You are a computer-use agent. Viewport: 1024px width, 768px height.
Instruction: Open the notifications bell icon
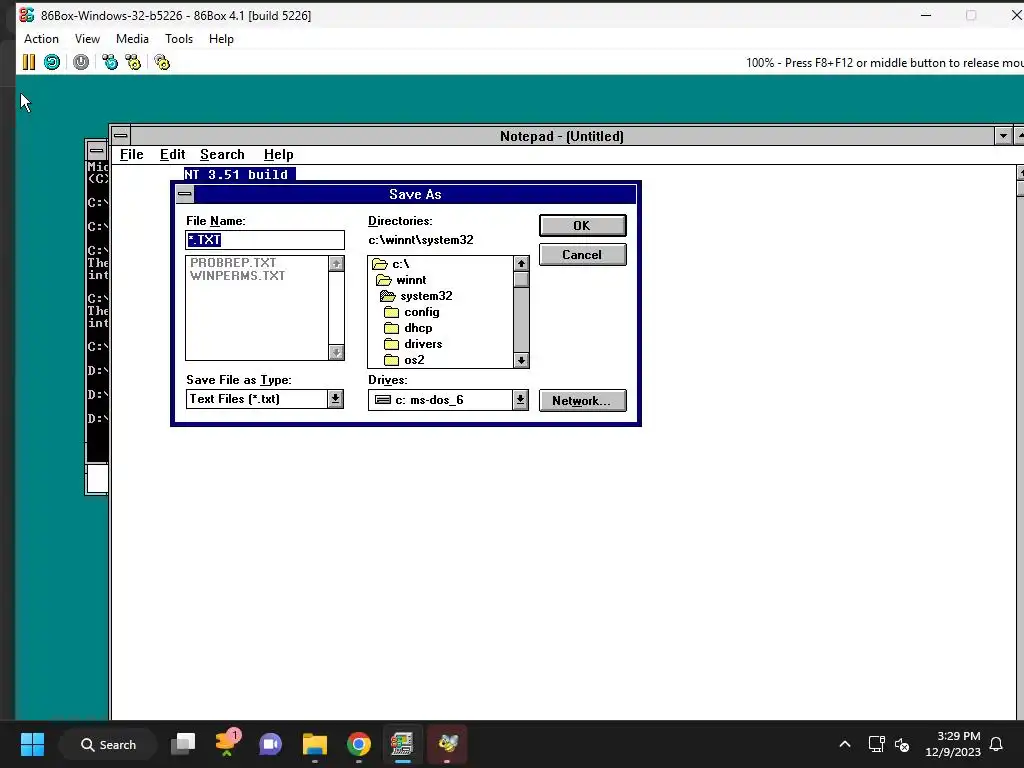tap(996, 744)
